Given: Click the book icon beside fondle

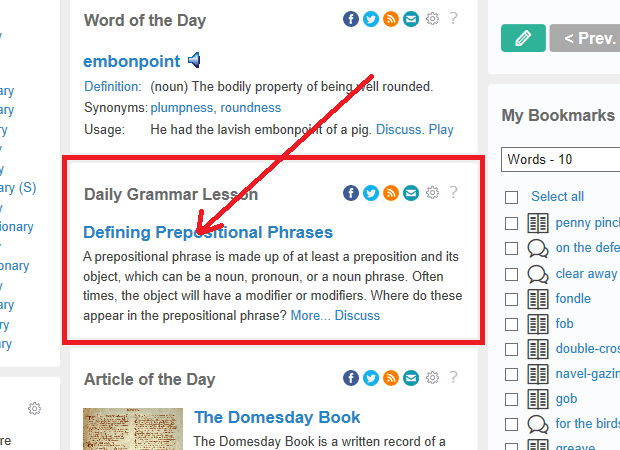Looking at the screenshot, I should coord(538,299).
